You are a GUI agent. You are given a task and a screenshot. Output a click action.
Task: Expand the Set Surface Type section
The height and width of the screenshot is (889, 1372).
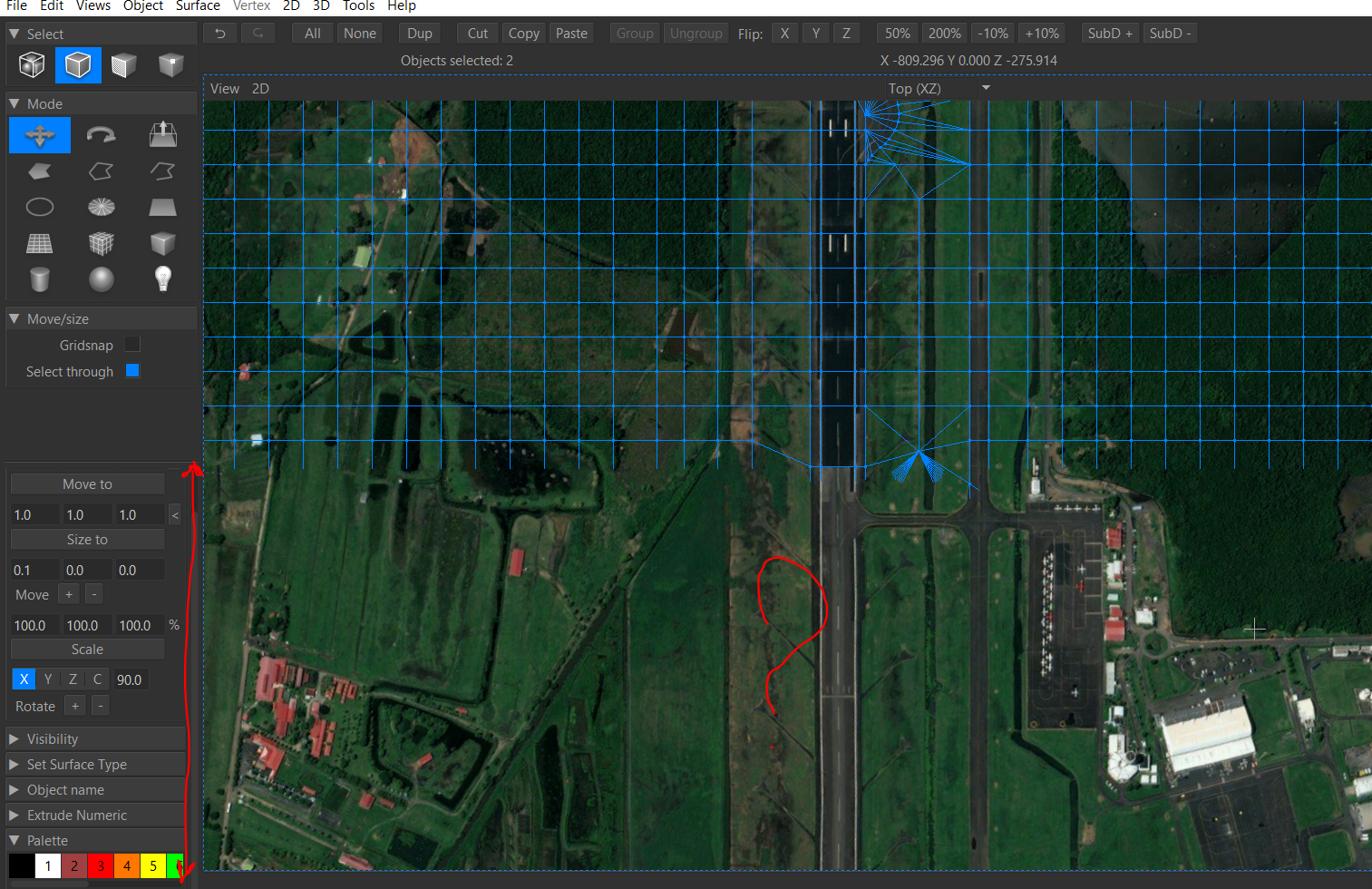tap(77, 765)
